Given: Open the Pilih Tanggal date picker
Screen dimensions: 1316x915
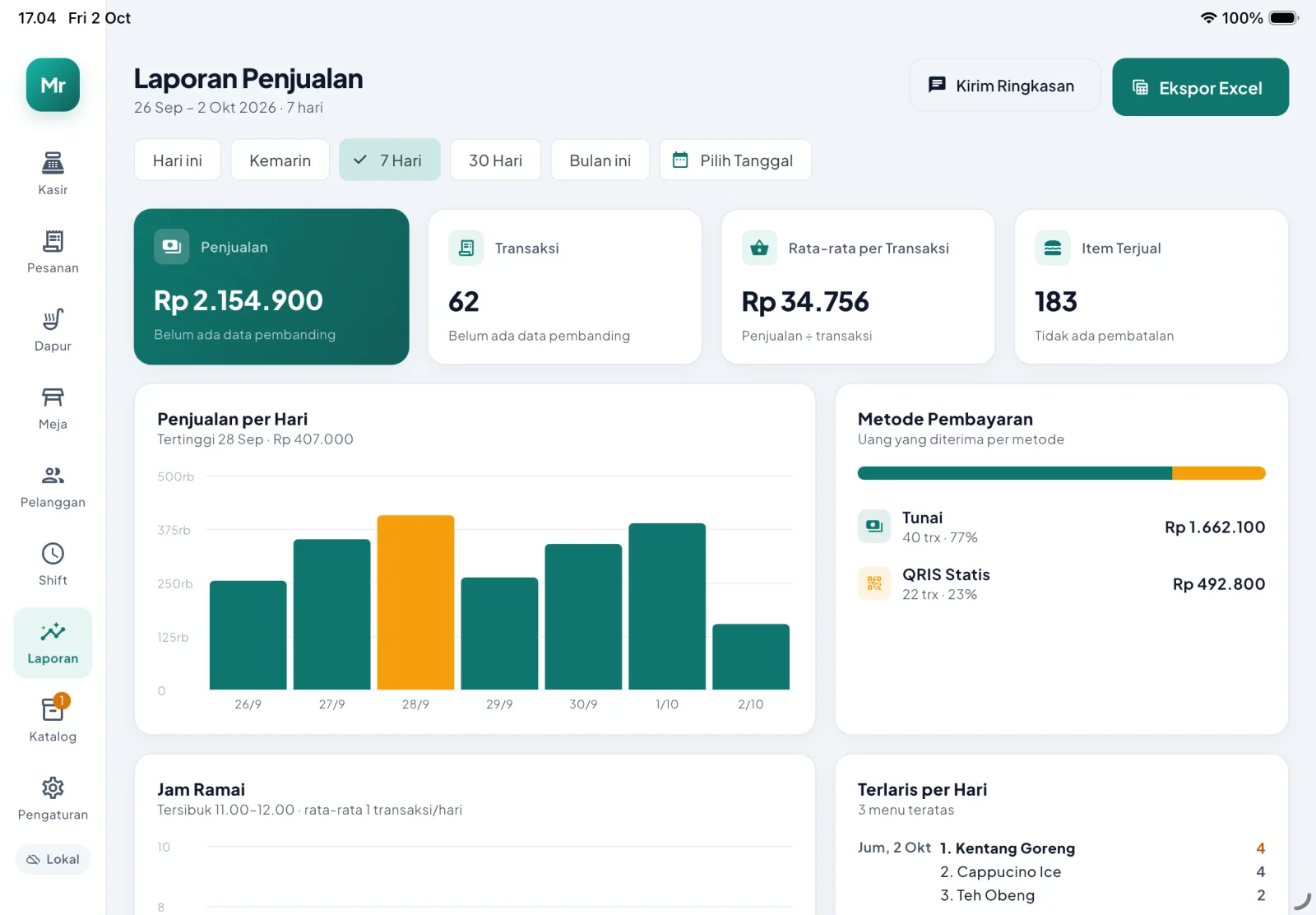Looking at the screenshot, I should (735, 160).
